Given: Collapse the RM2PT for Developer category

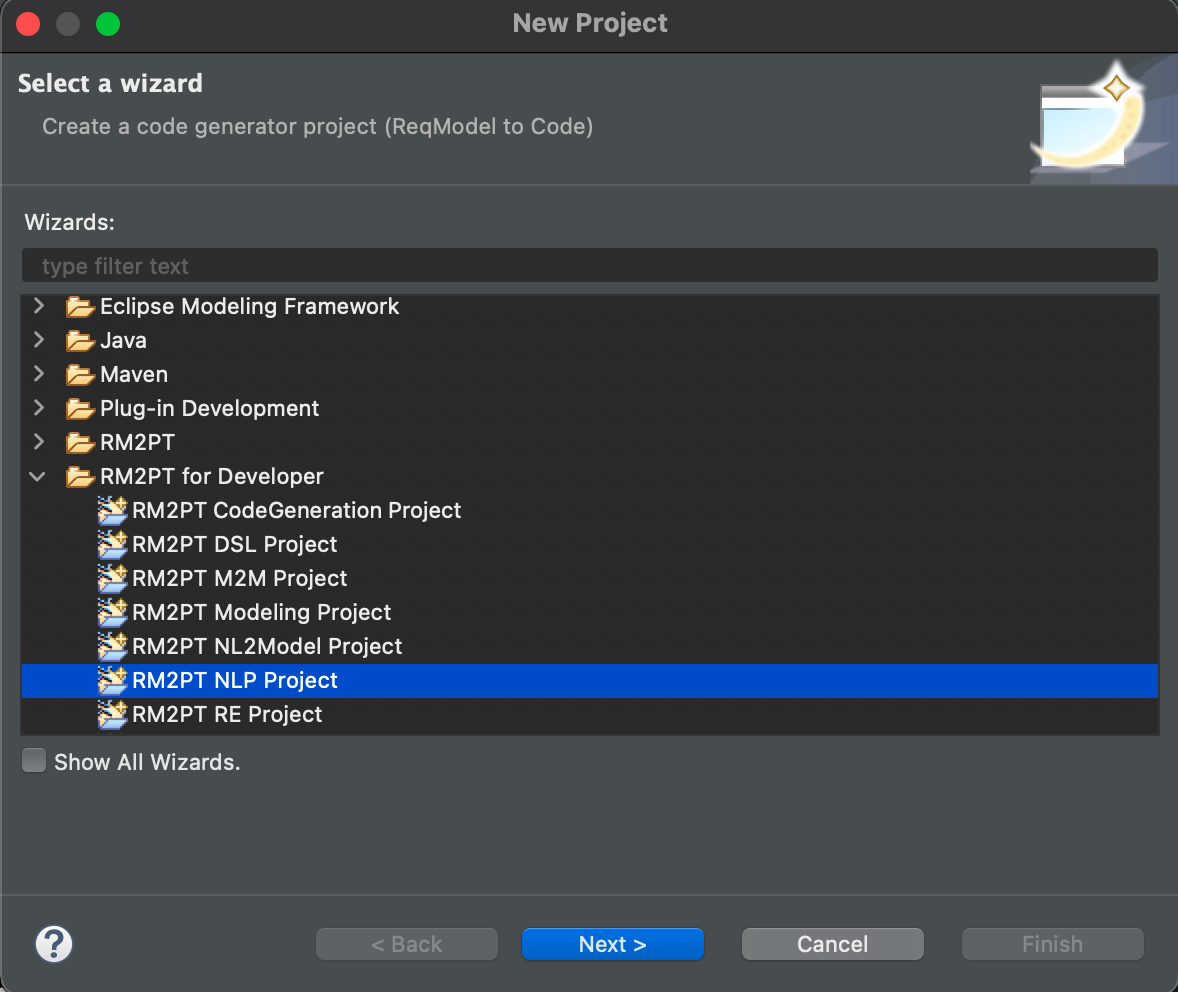Looking at the screenshot, I should [38, 476].
